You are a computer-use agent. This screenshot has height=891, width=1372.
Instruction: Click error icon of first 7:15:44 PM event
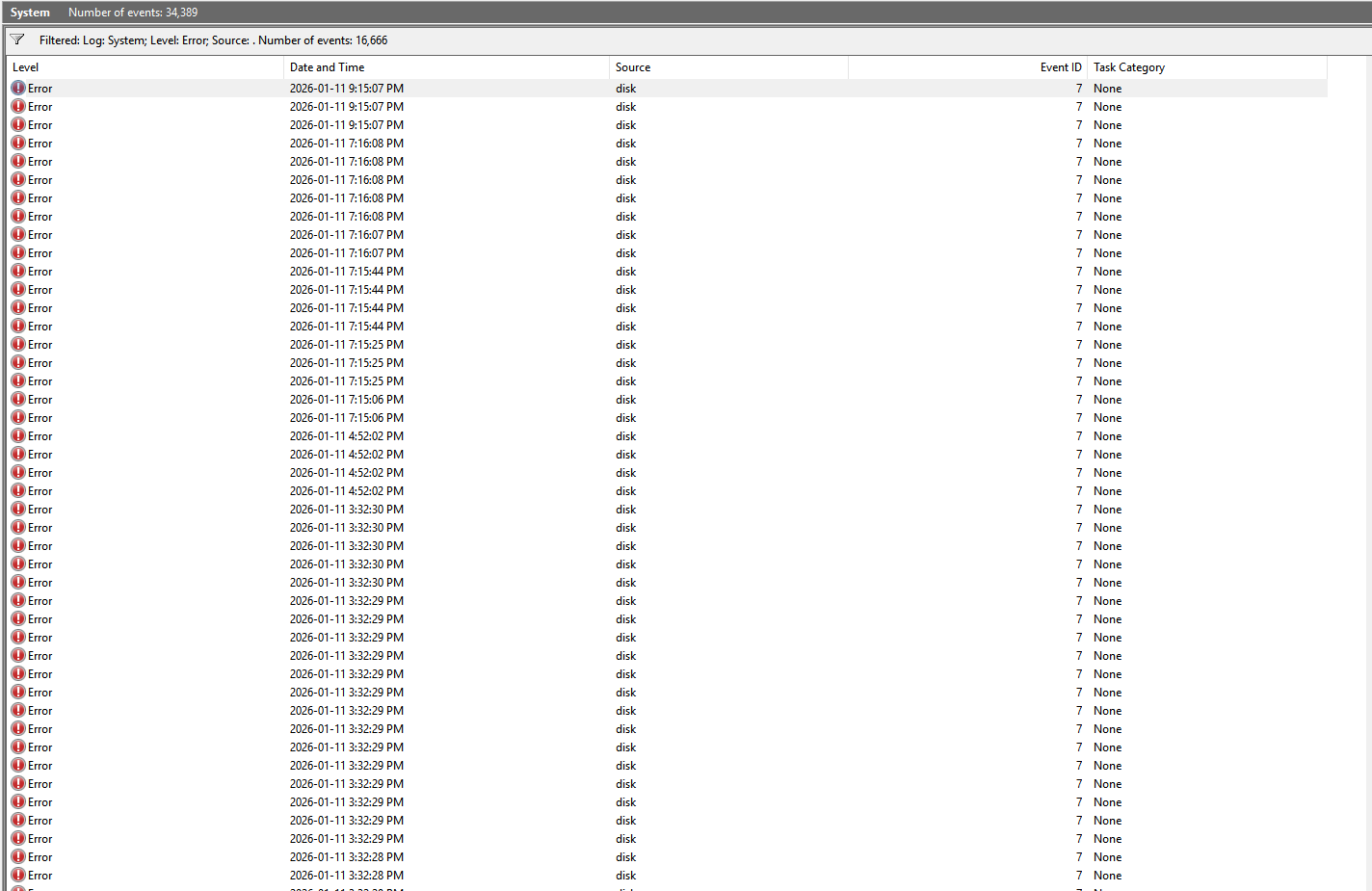click(18, 271)
